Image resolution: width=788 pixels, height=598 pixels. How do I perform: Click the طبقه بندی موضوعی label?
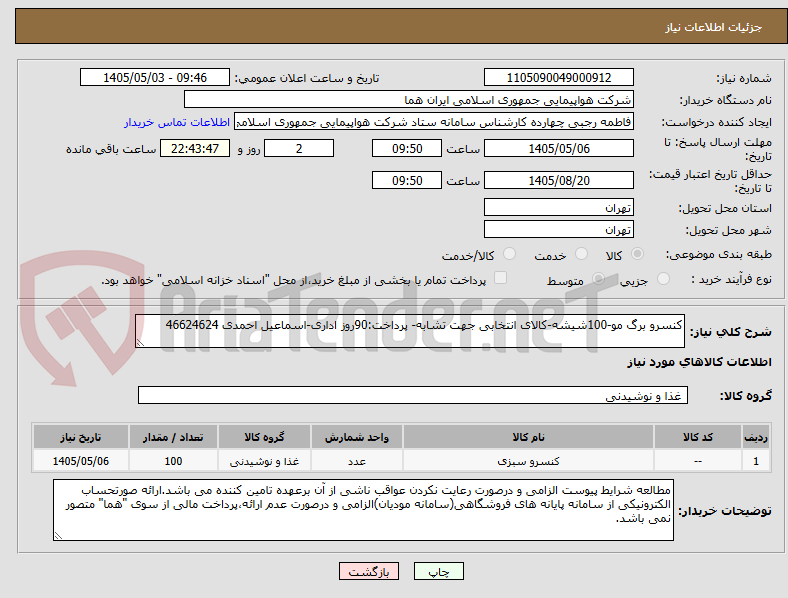(x=719, y=255)
